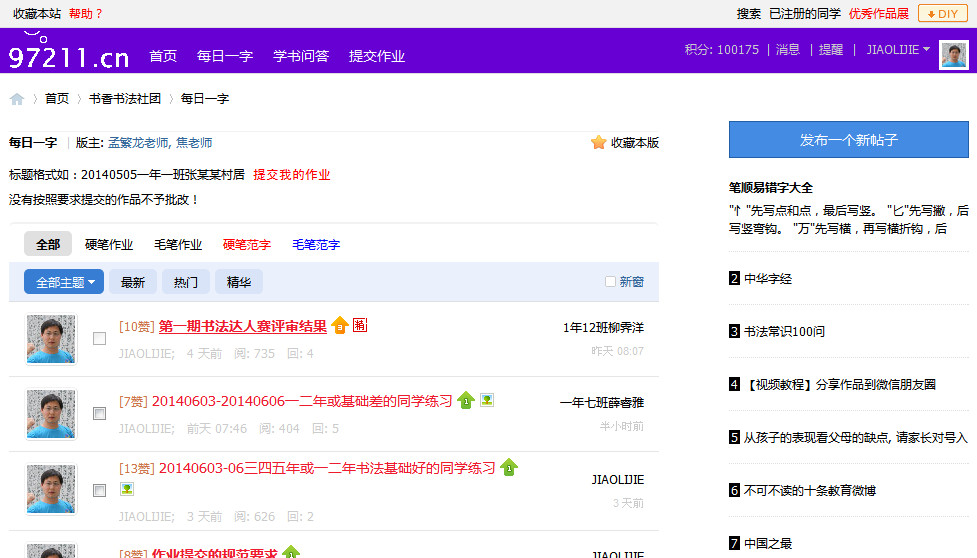
Task: Open thread 20140603-06三四五年或一二年书法基础好的同学练习
Action: tap(327, 468)
